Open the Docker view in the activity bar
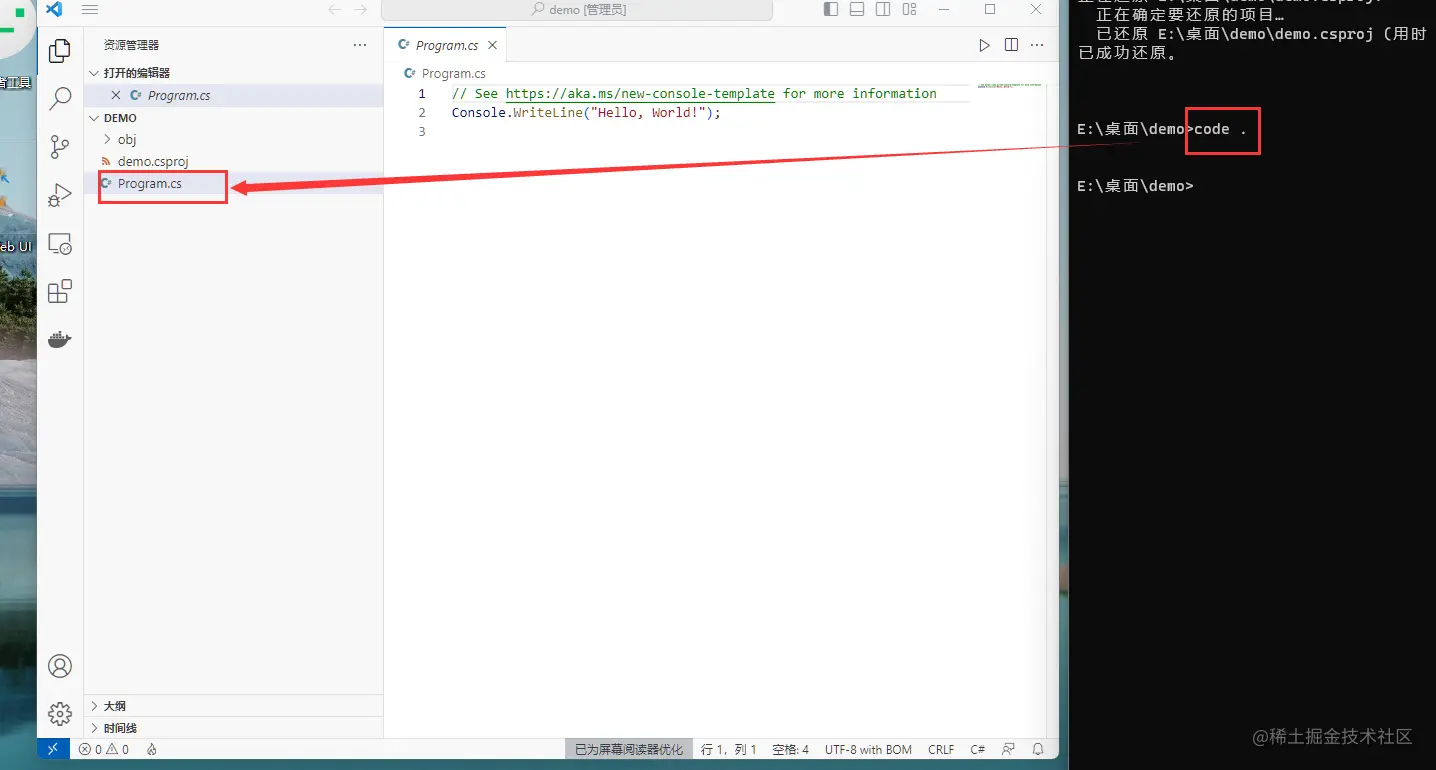This screenshot has height=770, width=1436. [x=60, y=340]
